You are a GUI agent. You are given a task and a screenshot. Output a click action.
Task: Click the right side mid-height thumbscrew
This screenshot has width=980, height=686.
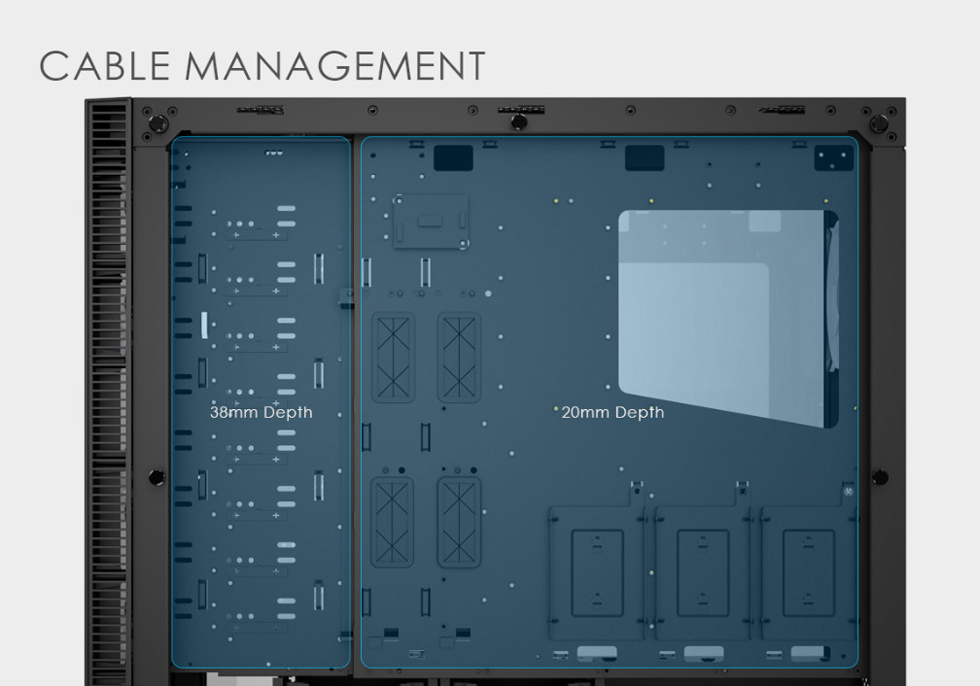(879, 477)
